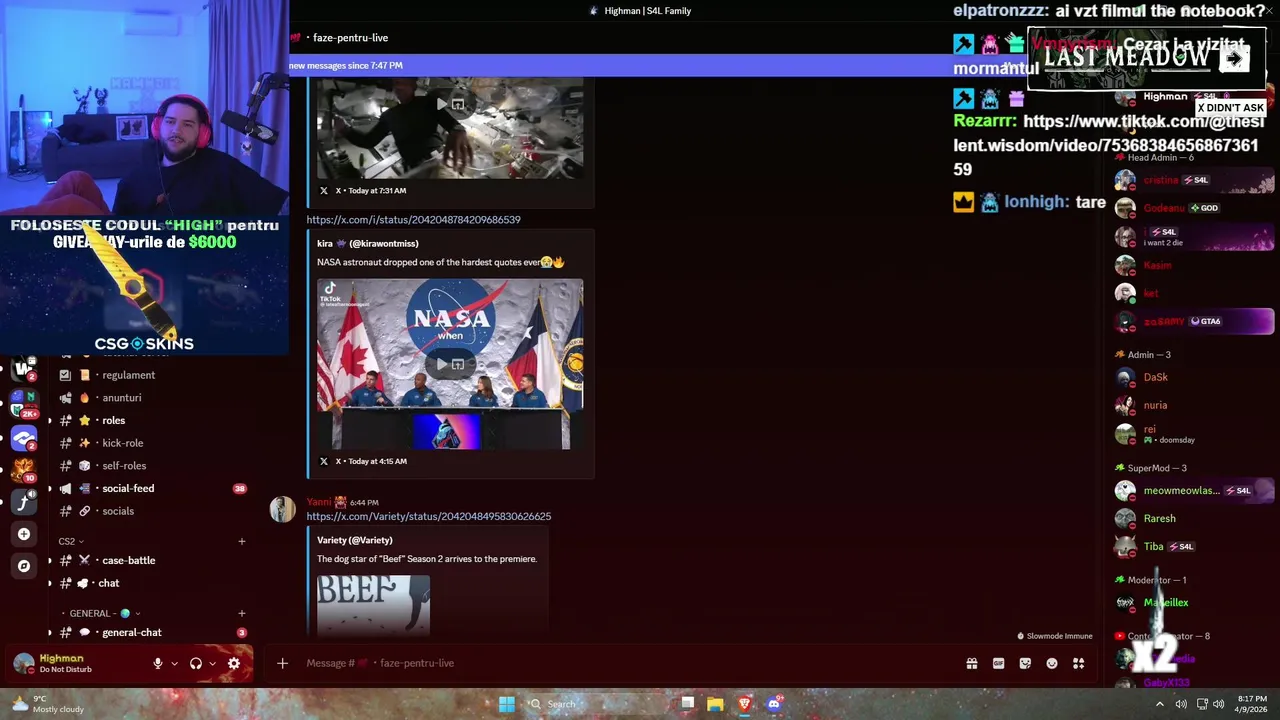Show hidden tray icons chevron

[x=1159, y=704]
